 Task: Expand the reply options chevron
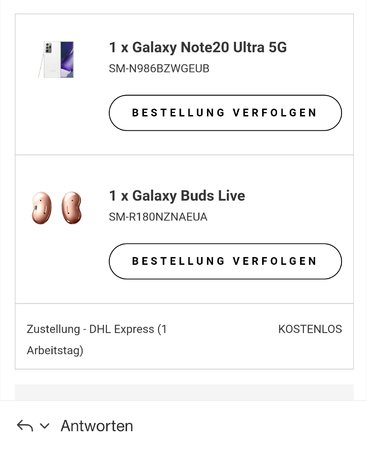click(45, 426)
